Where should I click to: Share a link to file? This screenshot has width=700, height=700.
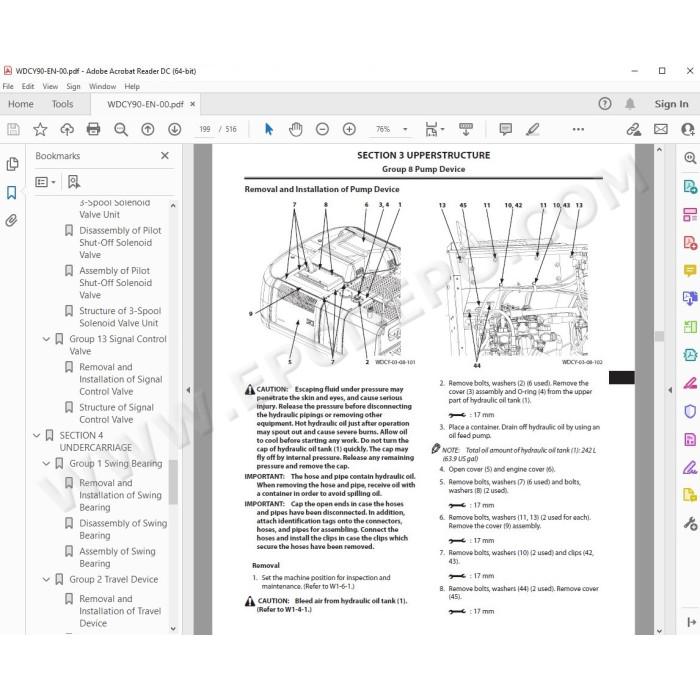[633, 129]
